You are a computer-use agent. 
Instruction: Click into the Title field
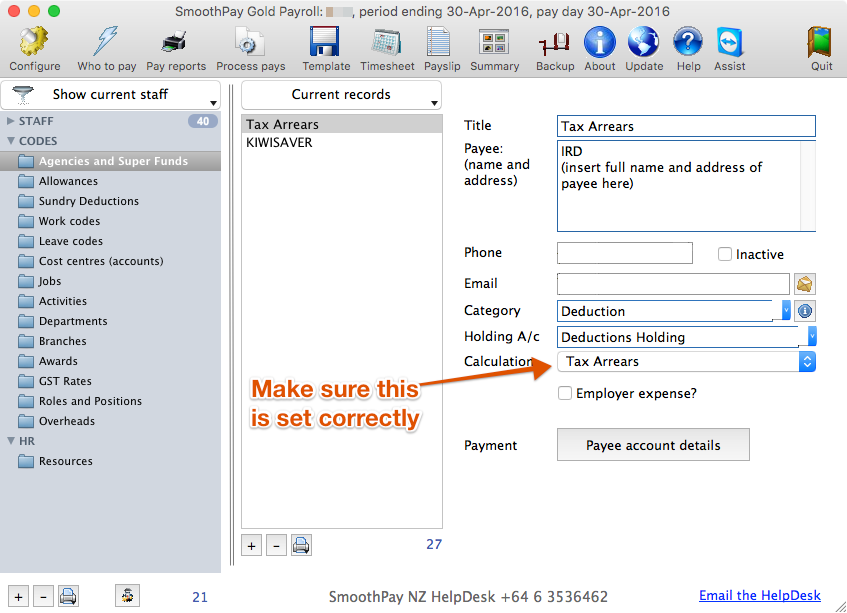coord(686,126)
